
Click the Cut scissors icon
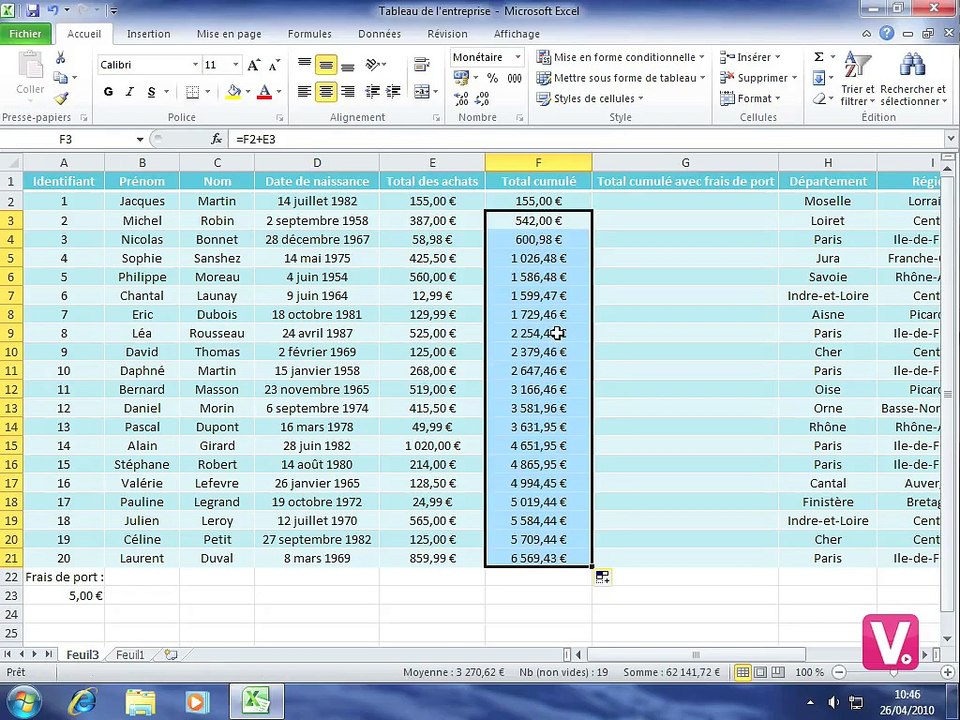[61, 58]
